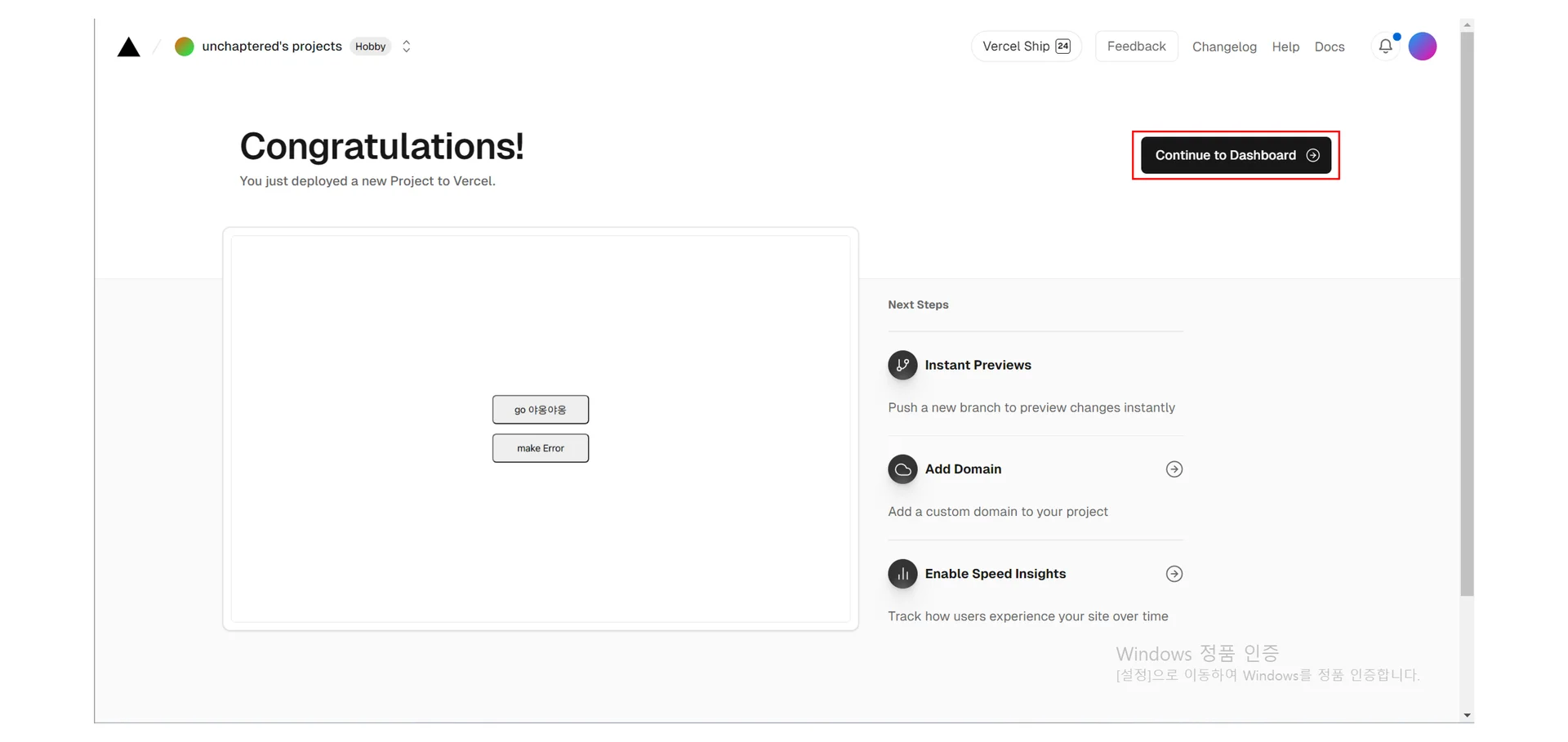Open the Feedback button
This screenshot has width=1568, height=742.
pos(1136,47)
